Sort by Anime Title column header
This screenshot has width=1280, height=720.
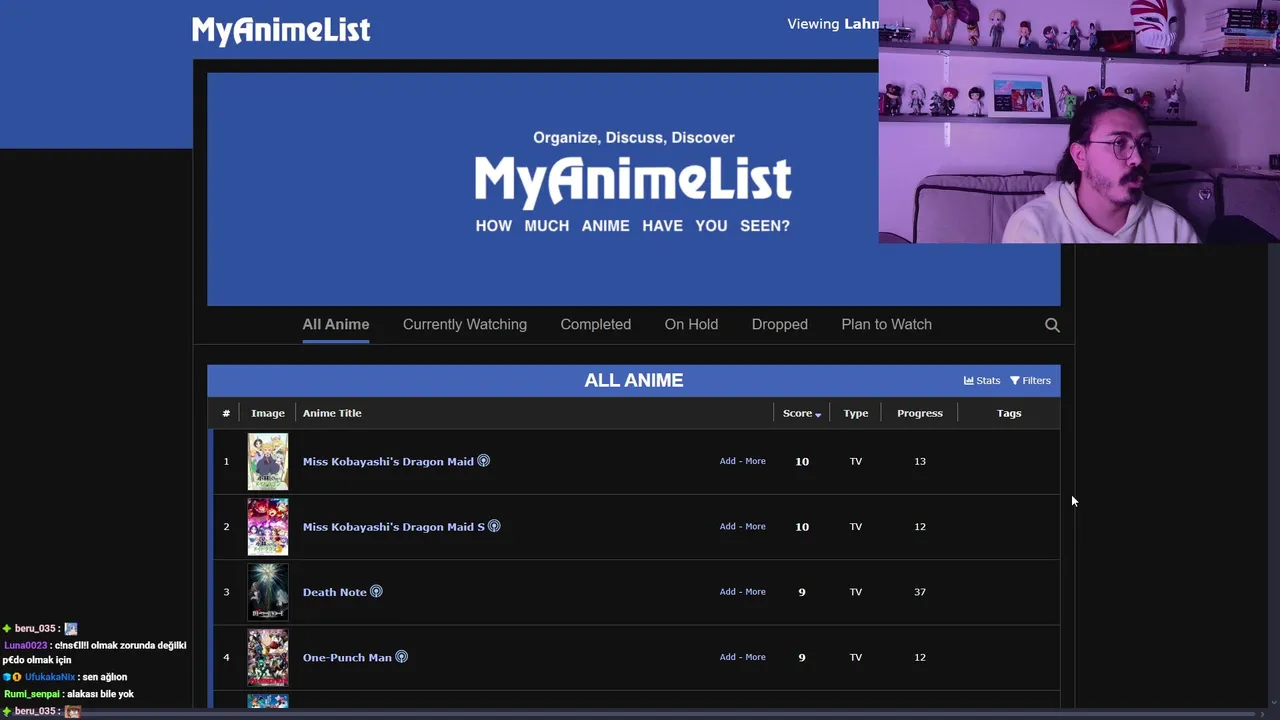(x=332, y=413)
